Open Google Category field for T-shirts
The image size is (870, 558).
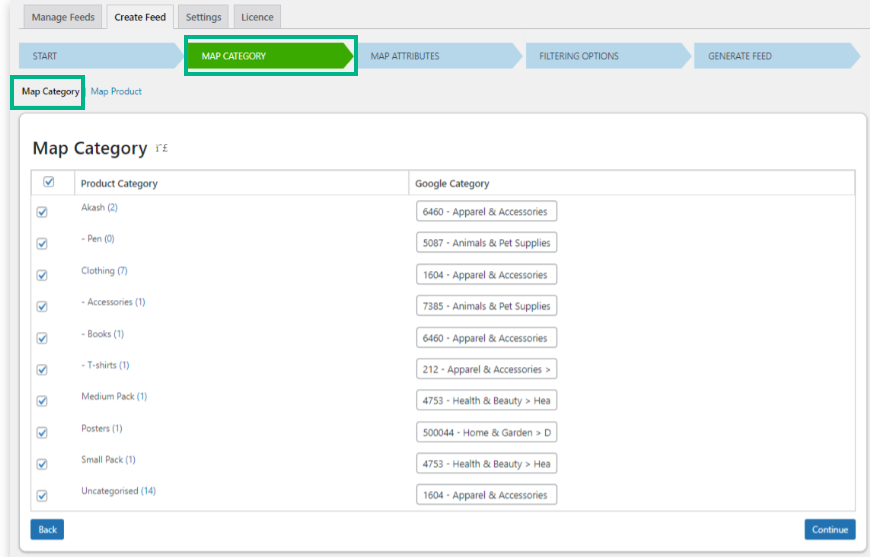pyautogui.click(x=487, y=369)
